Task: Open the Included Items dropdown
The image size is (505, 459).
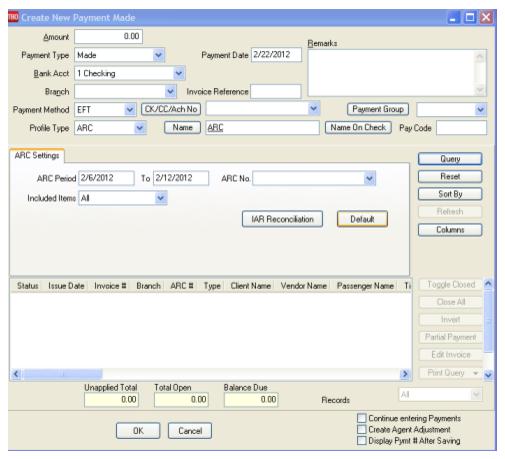Action: pyautogui.click(x=161, y=198)
